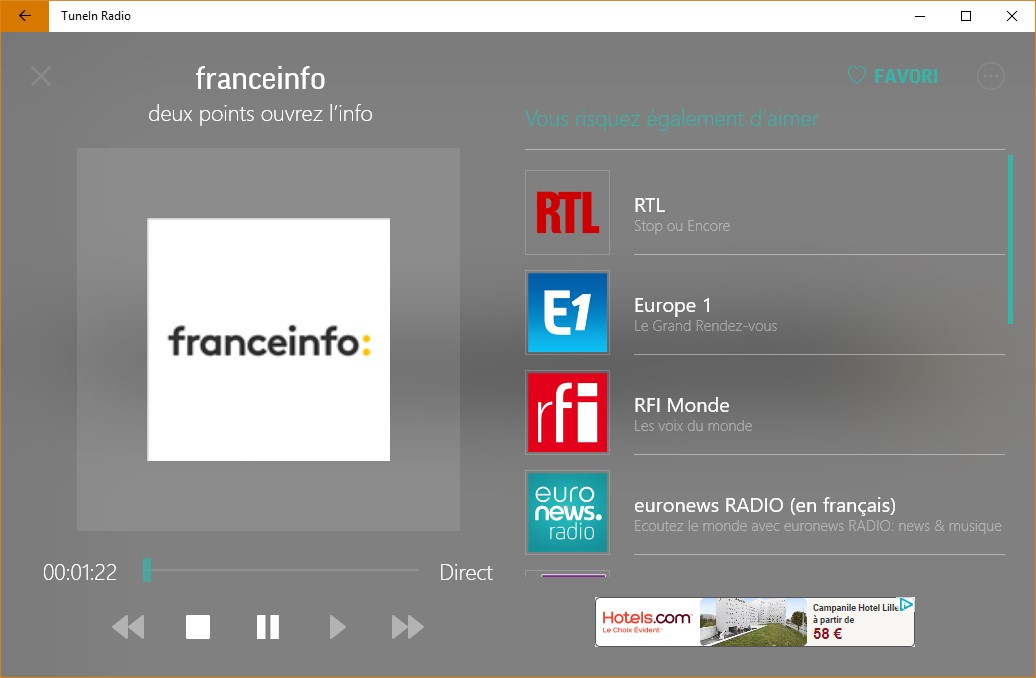Click the subtitle deux points ouvrez l'info

[260, 114]
